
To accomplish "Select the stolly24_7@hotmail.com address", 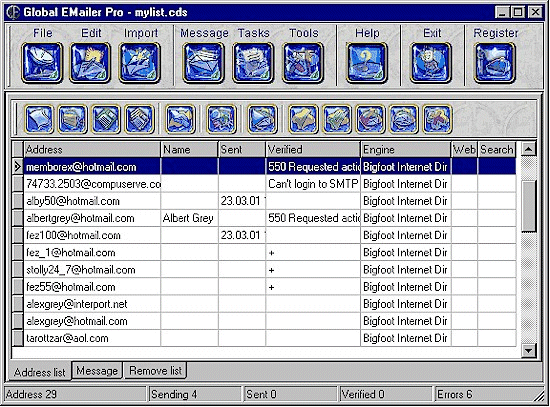I will click(92, 270).
